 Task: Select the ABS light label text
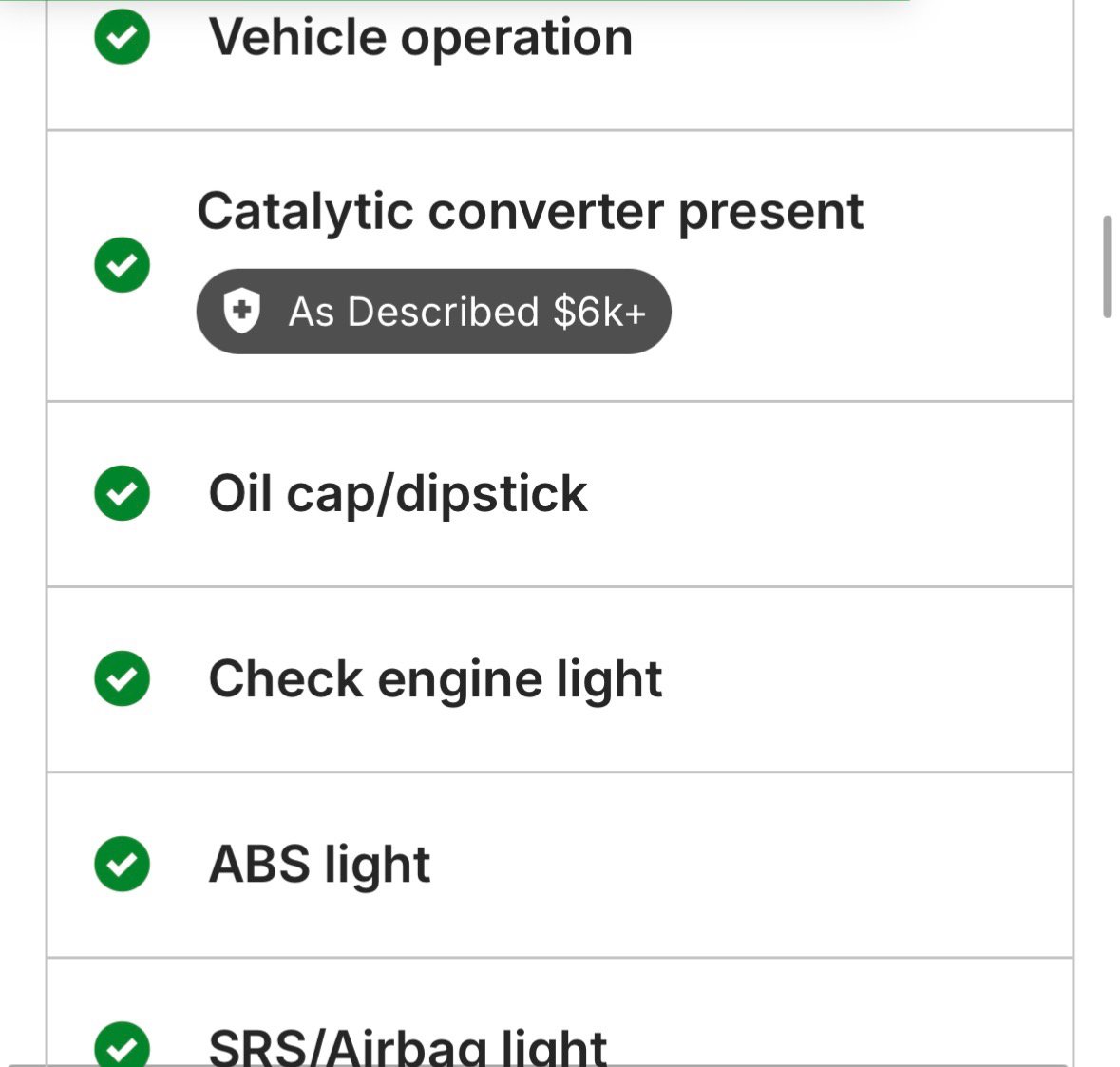(x=319, y=865)
